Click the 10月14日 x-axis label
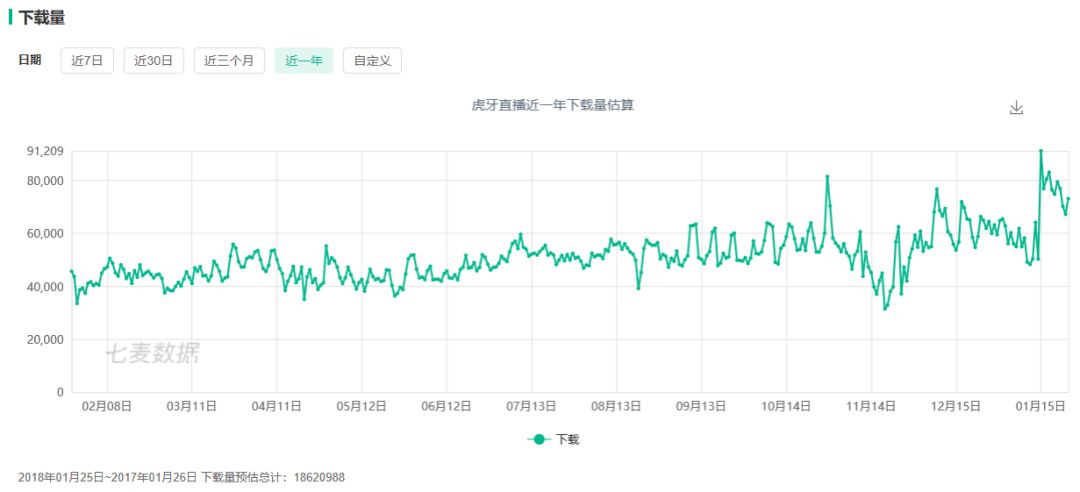Viewport: 1080px width, 492px height. [786, 406]
